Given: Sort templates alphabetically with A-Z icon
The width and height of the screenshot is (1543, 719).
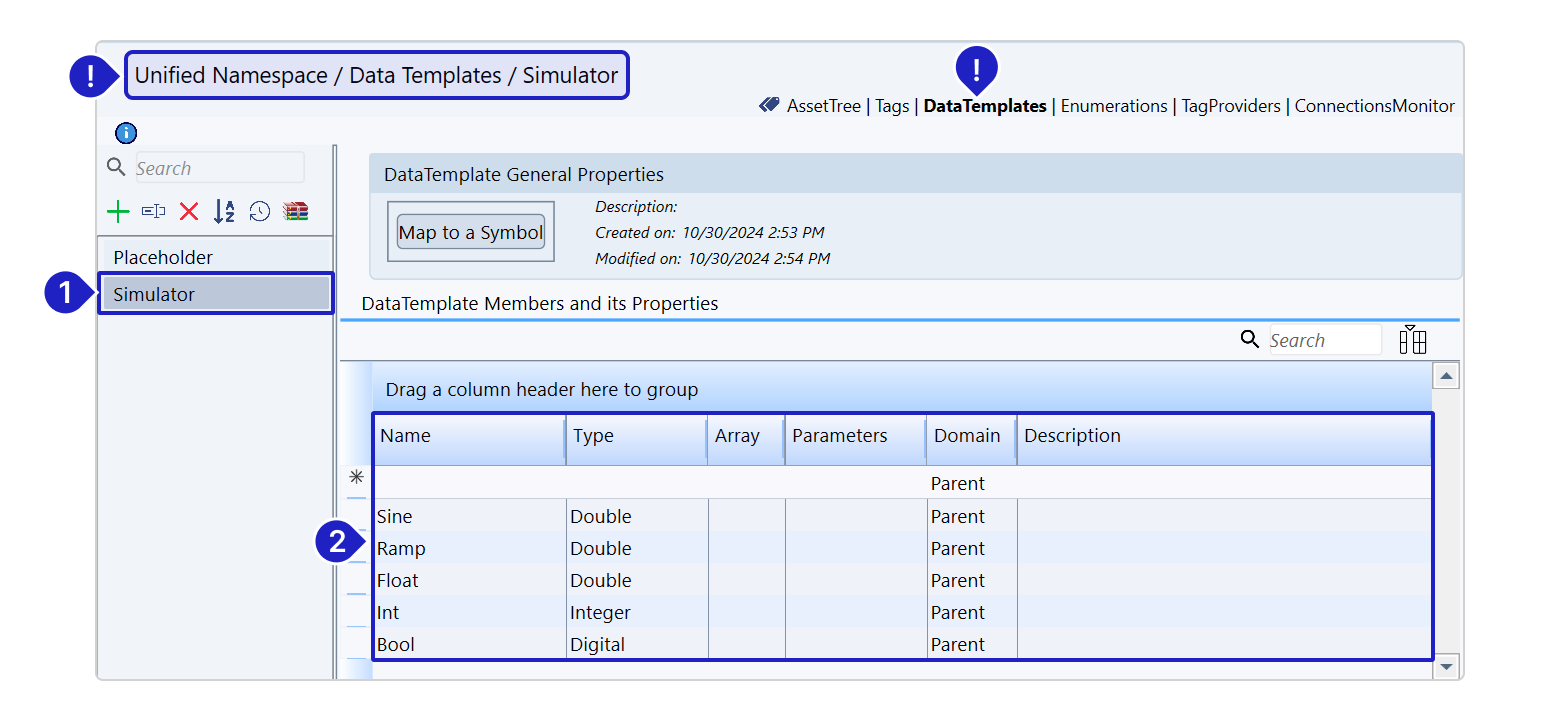Looking at the screenshot, I should (x=224, y=211).
